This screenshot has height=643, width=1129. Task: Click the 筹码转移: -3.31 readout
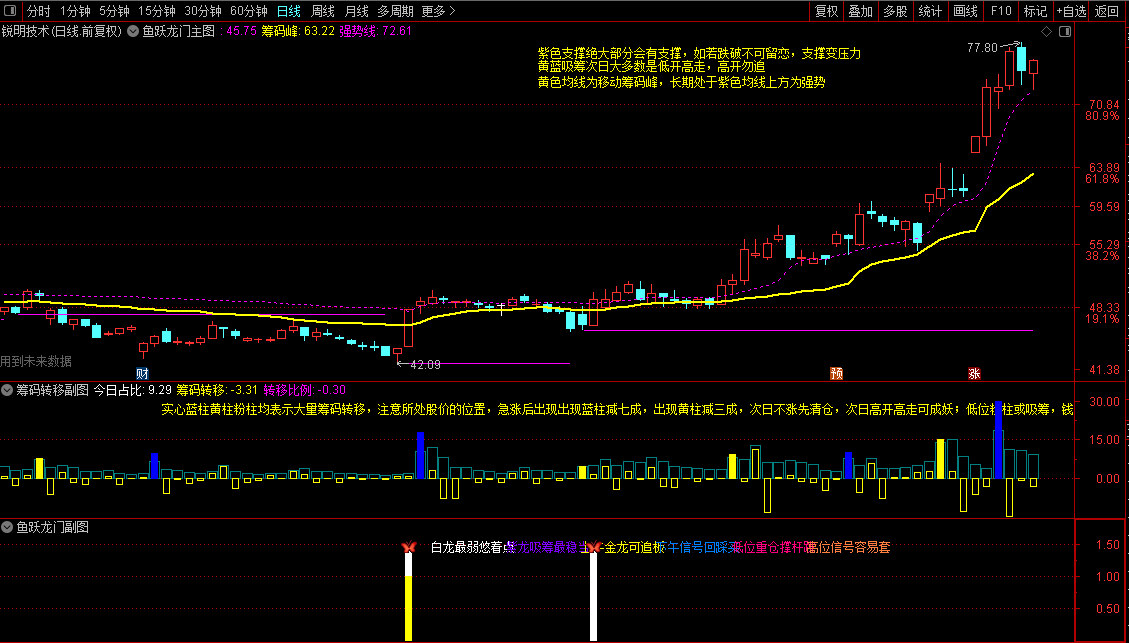[x=217, y=390]
